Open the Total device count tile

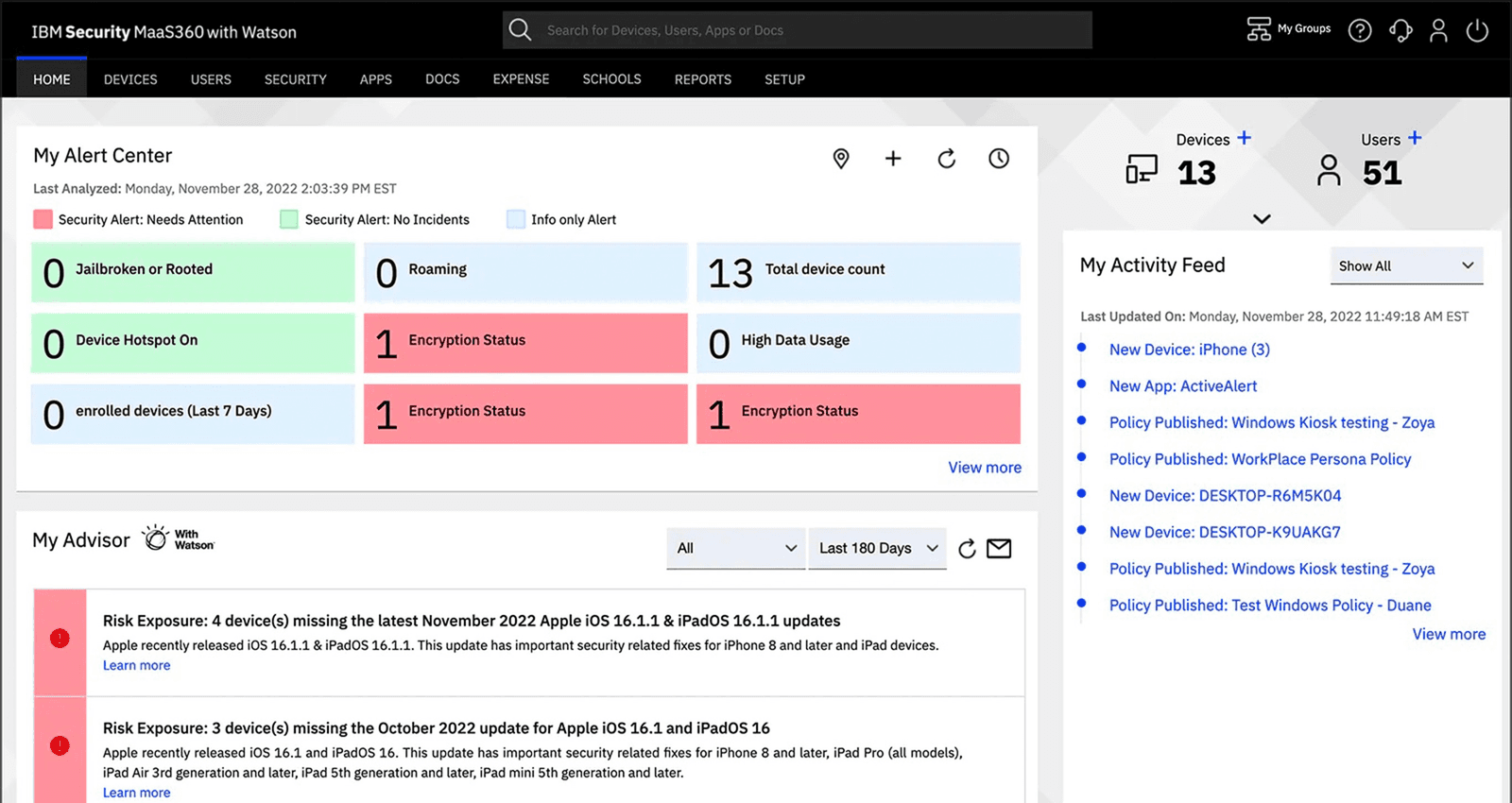click(858, 272)
